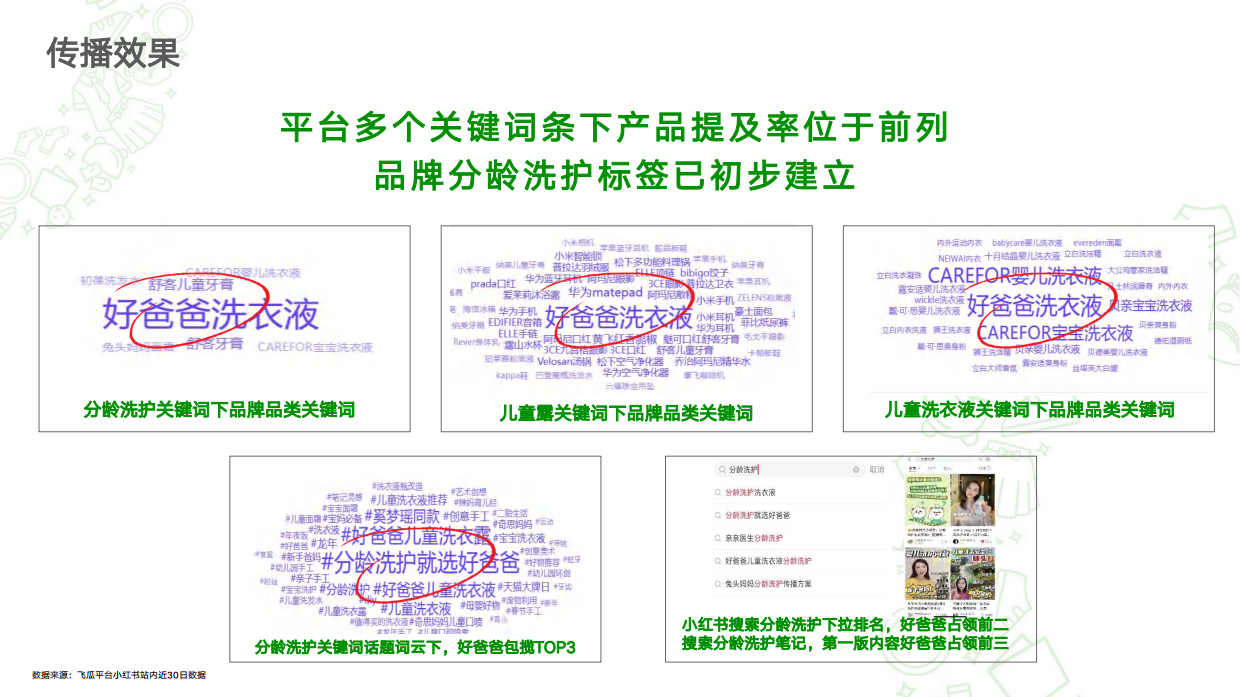The width and height of the screenshot is (1240, 697).
Task: Click CAREFOR婴儿洗衣液 in the 儿童洗衣液 cloud
Action: pyautogui.click(x=1015, y=275)
